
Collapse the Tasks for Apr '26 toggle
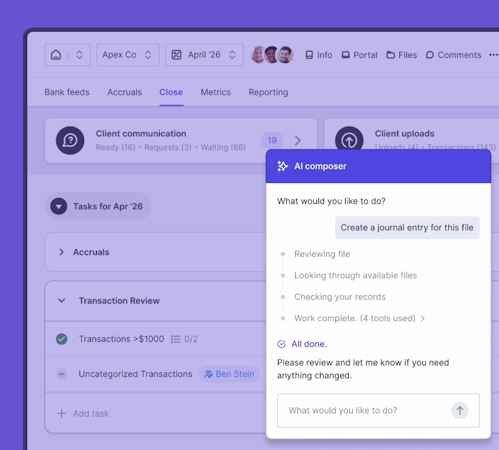click(x=59, y=206)
